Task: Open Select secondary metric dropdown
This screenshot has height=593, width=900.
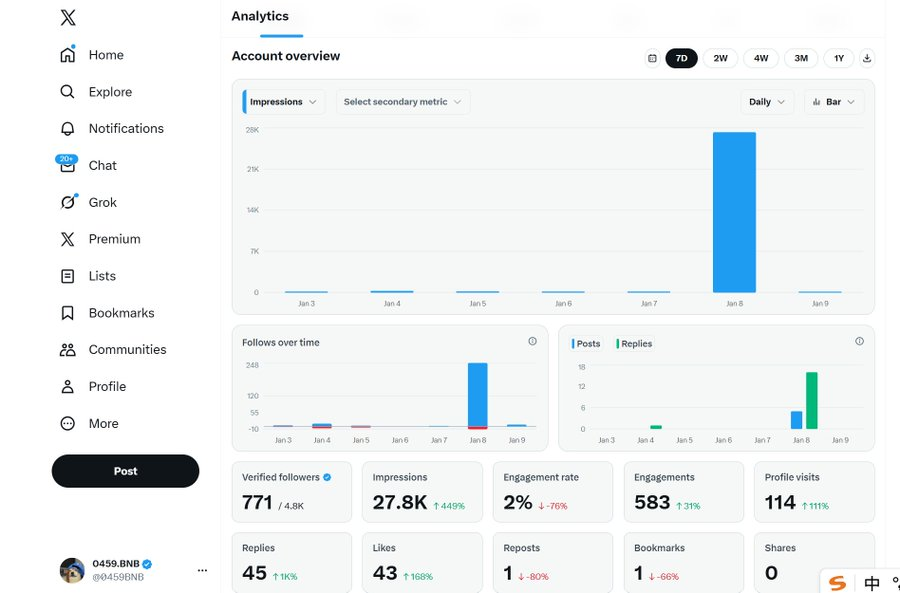Action: click(x=403, y=102)
